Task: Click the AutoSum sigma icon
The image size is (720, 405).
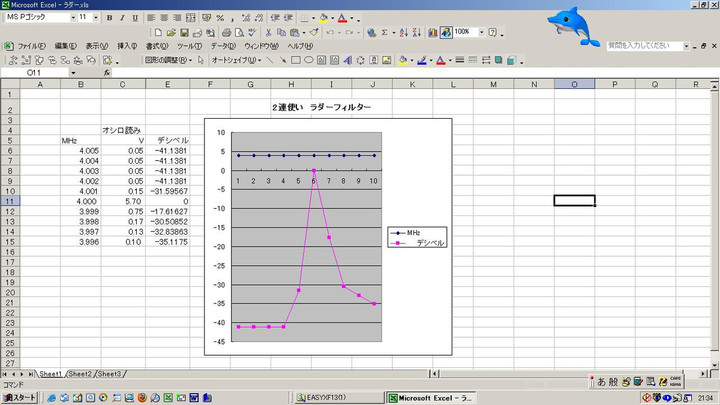Action: (385, 32)
